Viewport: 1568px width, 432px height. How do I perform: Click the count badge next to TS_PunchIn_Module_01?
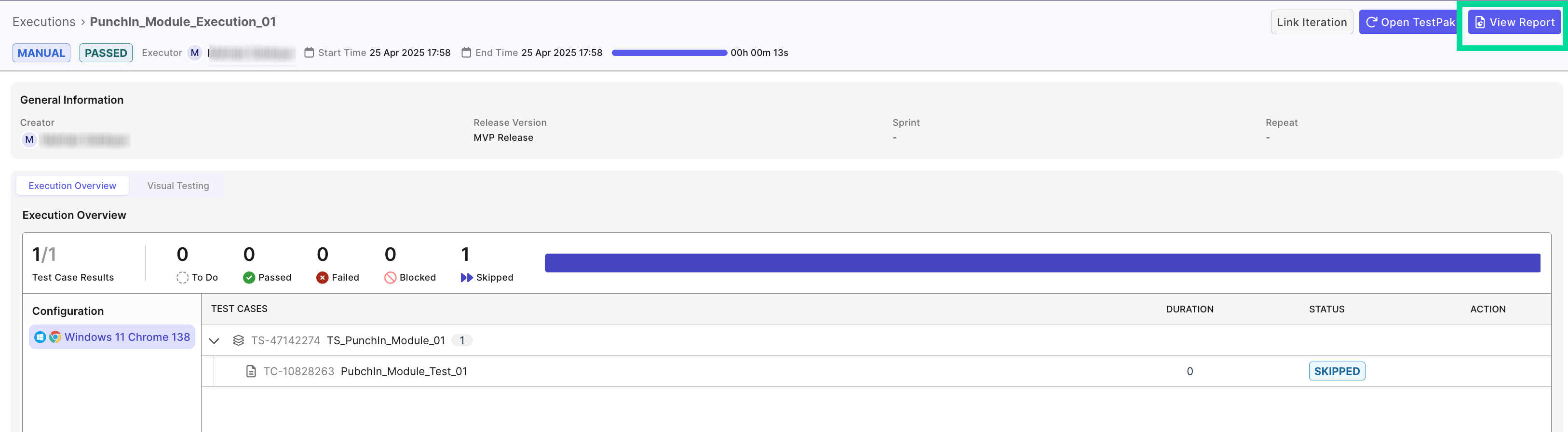pos(462,340)
